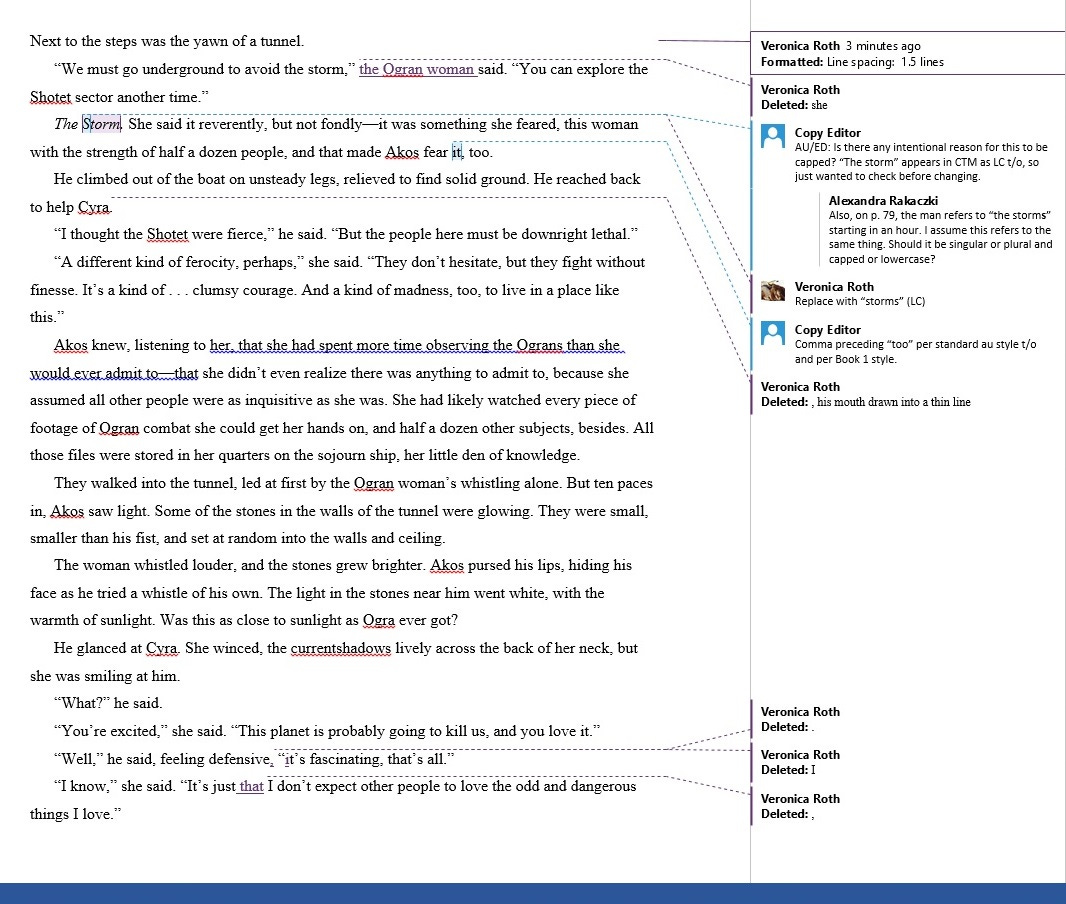The image size is (1066, 904).
Task: Click the line 'Next to the steps was the yawn'
Action: 167,41
